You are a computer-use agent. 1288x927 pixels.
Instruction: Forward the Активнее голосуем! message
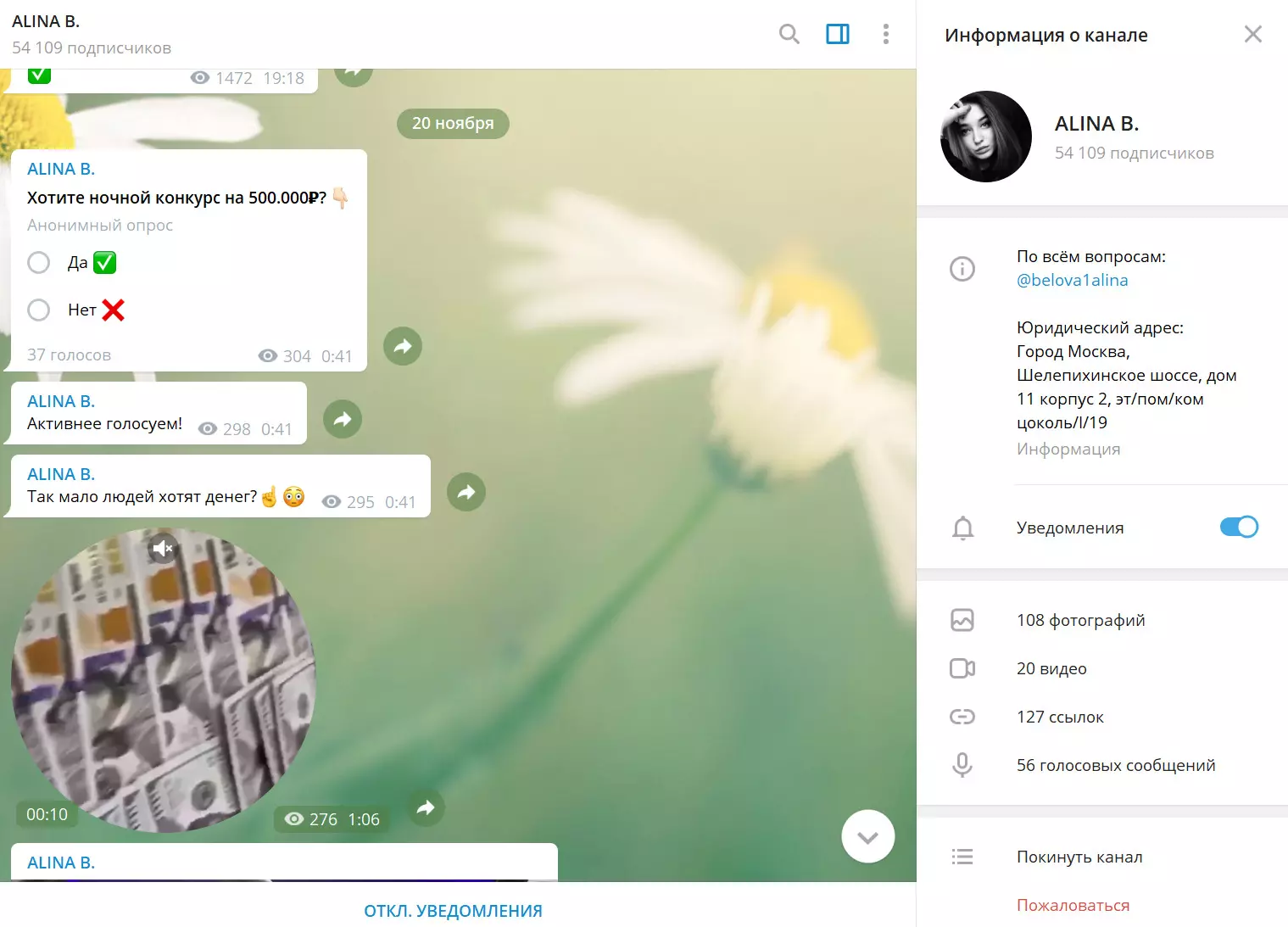(343, 419)
